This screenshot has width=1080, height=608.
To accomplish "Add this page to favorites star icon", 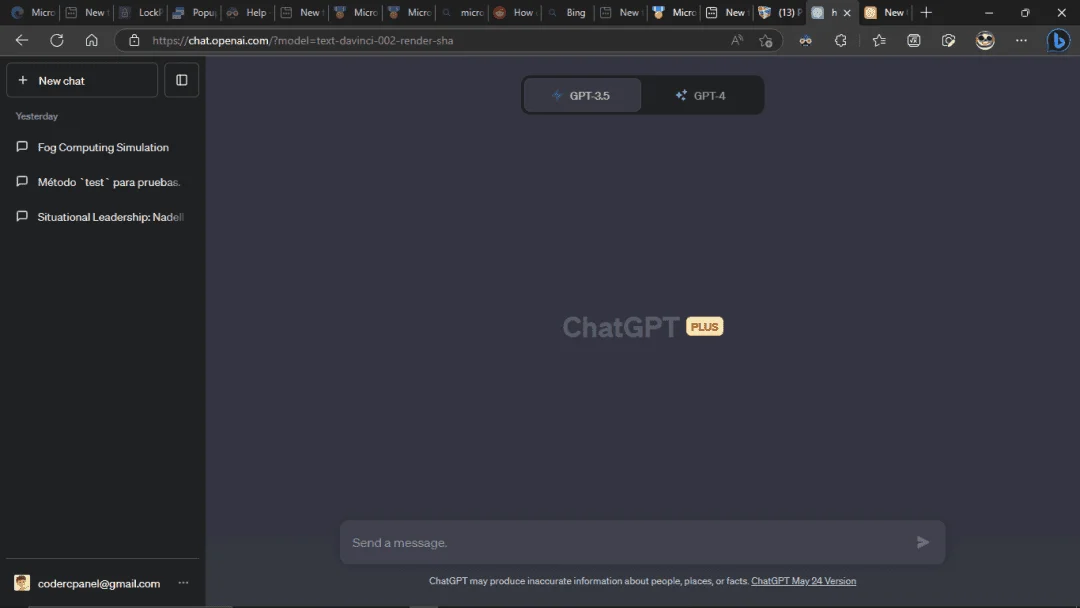I will coord(765,41).
